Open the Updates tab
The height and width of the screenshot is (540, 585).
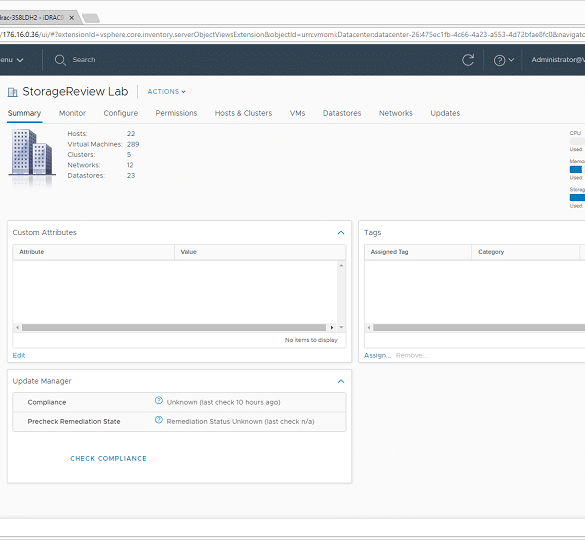pos(445,113)
